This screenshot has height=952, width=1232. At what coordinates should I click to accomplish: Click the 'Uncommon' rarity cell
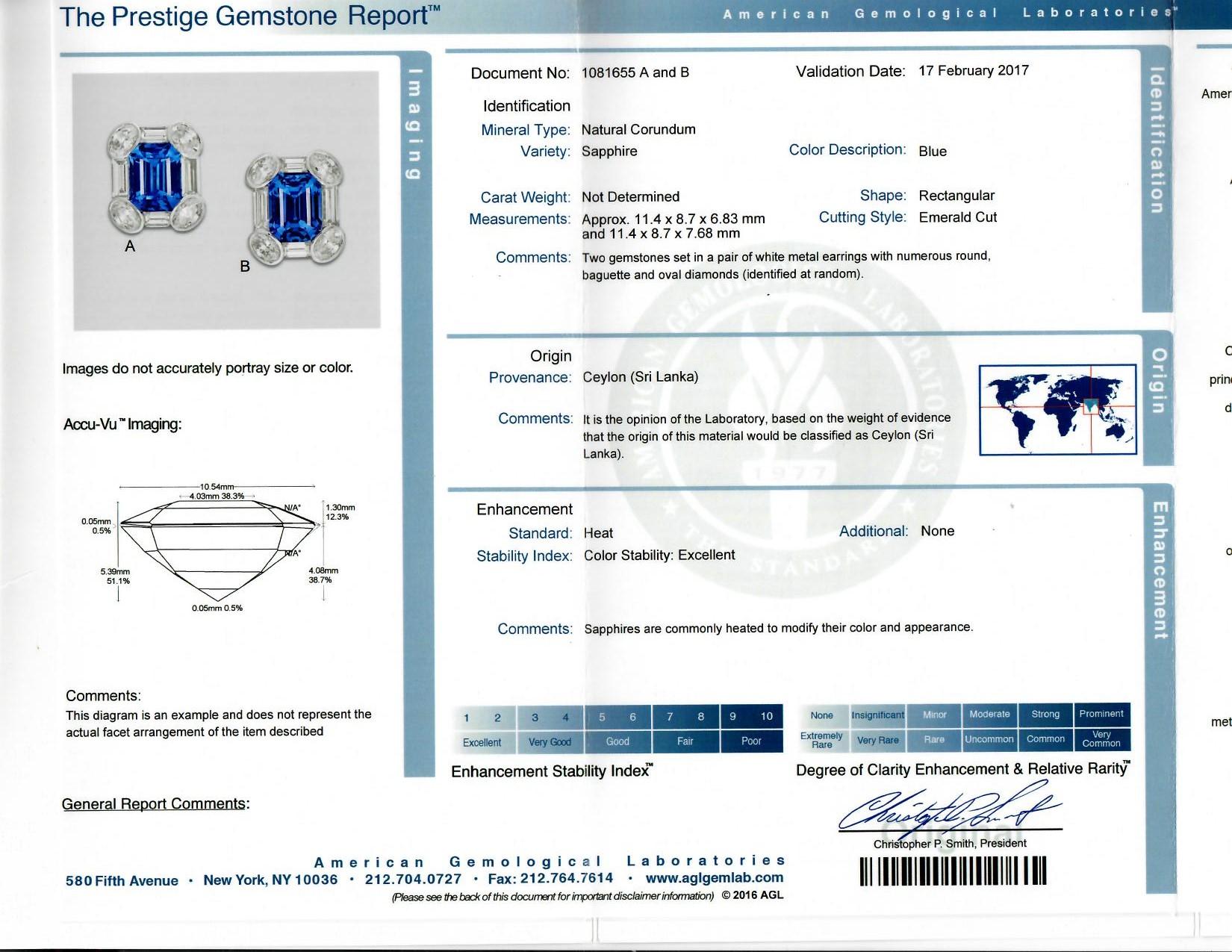[989, 739]
